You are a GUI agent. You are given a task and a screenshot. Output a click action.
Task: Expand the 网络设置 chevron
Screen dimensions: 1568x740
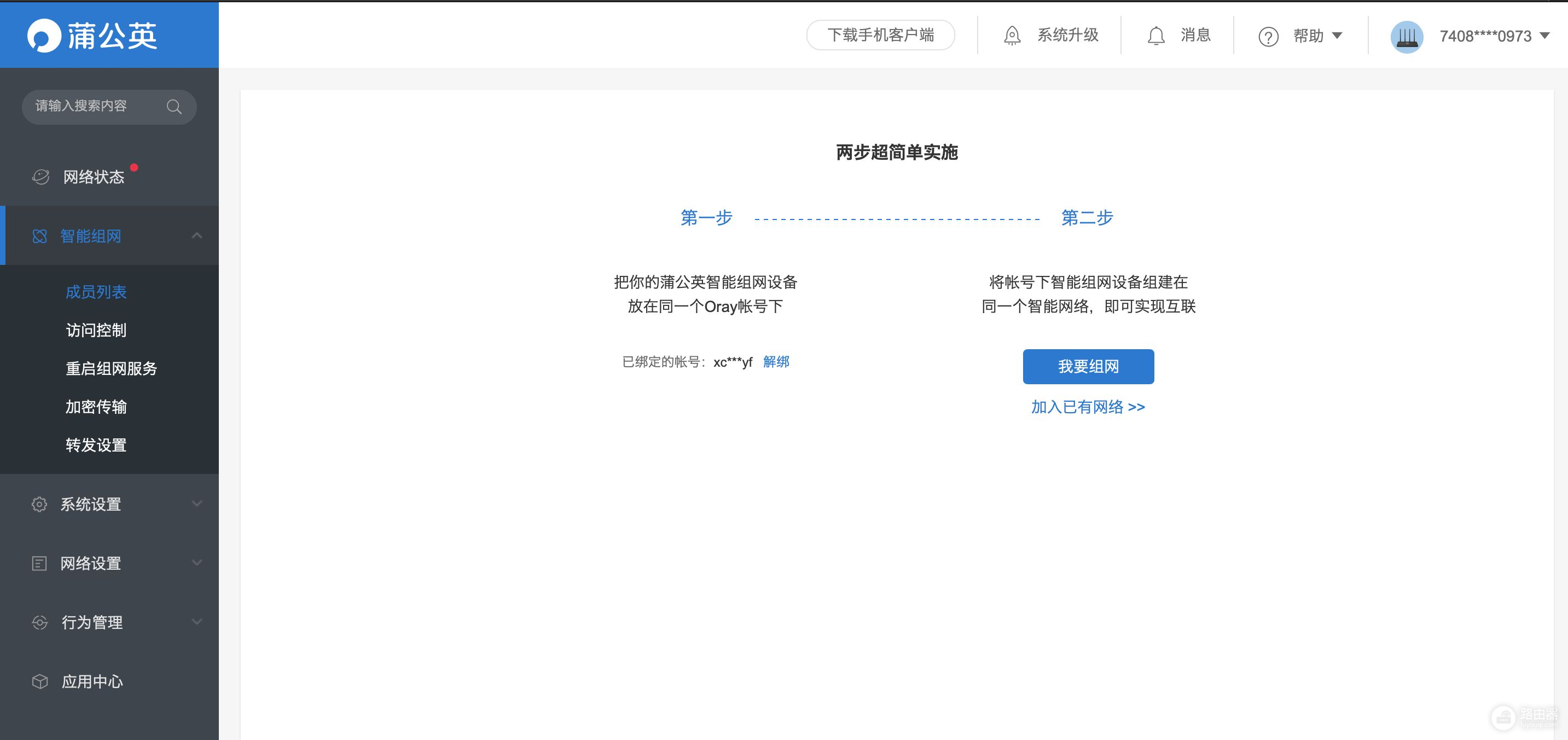(196, 563)
